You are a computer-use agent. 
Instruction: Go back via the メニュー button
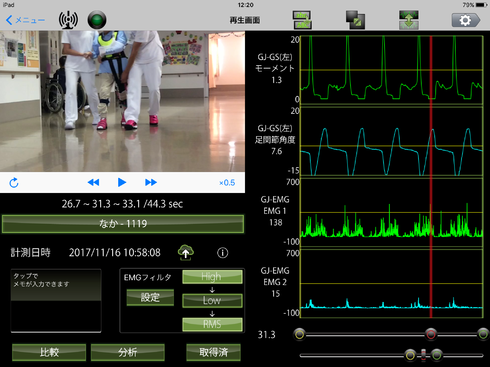pos(25,20)
